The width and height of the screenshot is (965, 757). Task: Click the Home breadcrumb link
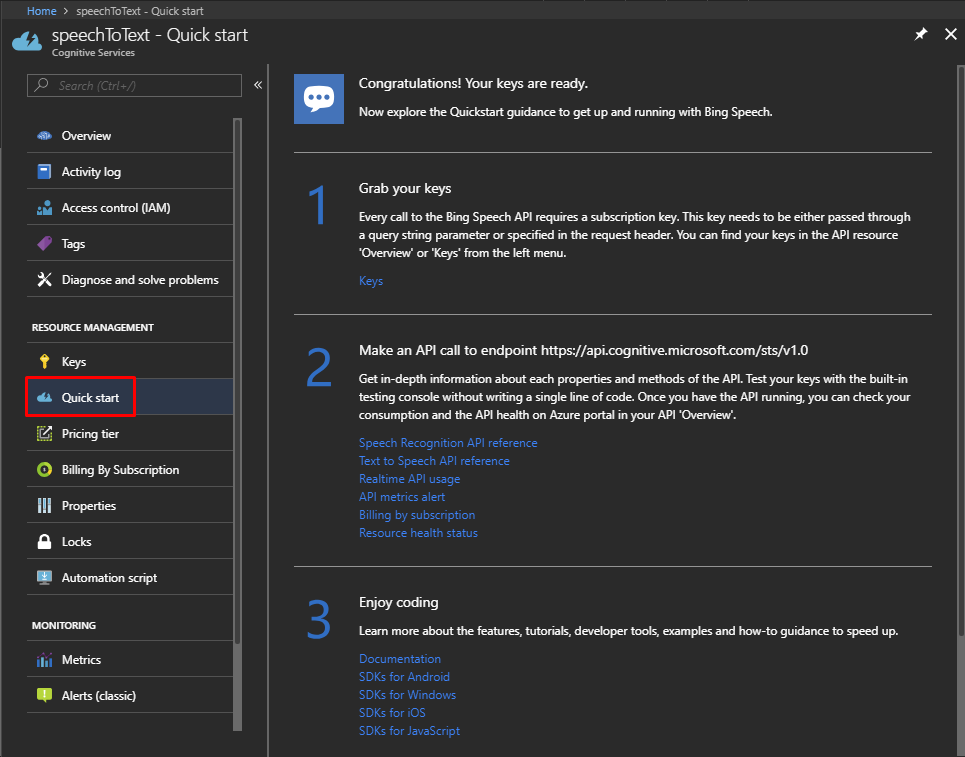41,10
